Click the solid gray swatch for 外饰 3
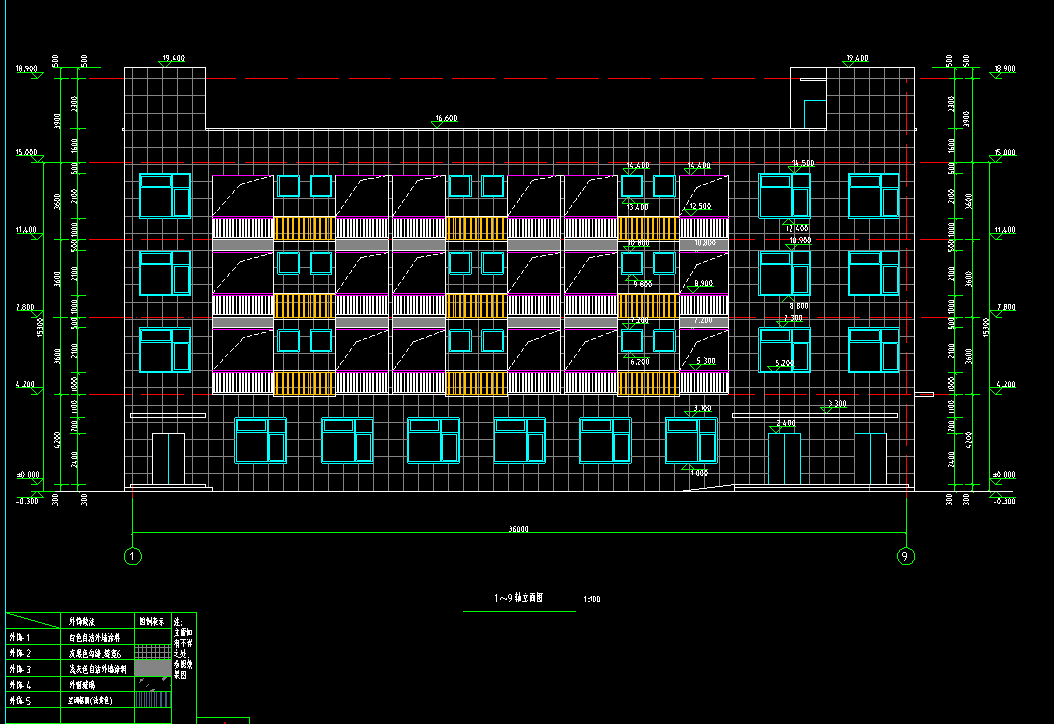 pyautogui.click(x=152, y=667)
